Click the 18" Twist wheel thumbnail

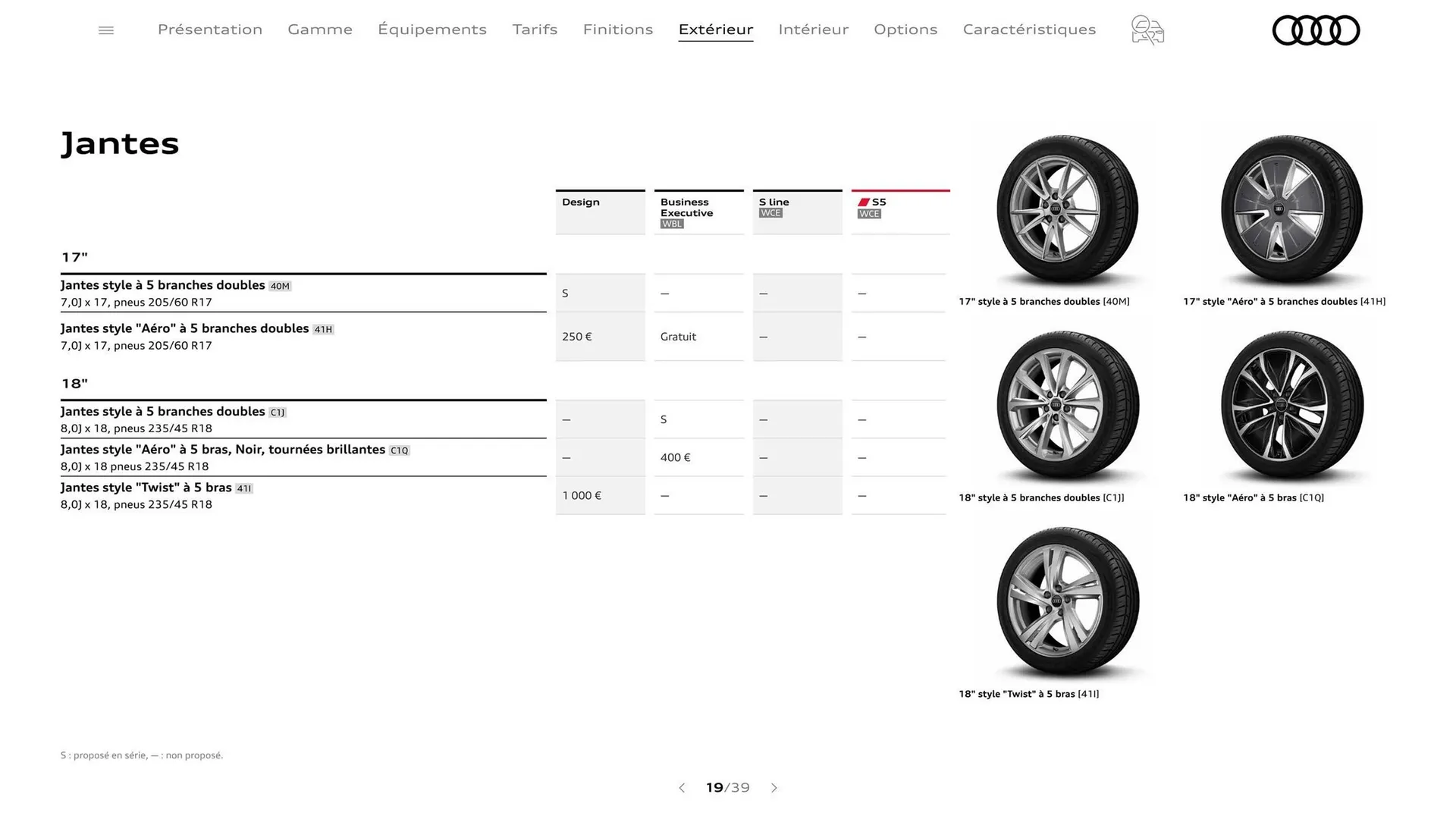pyautogui.click(x=1065, y=601)
